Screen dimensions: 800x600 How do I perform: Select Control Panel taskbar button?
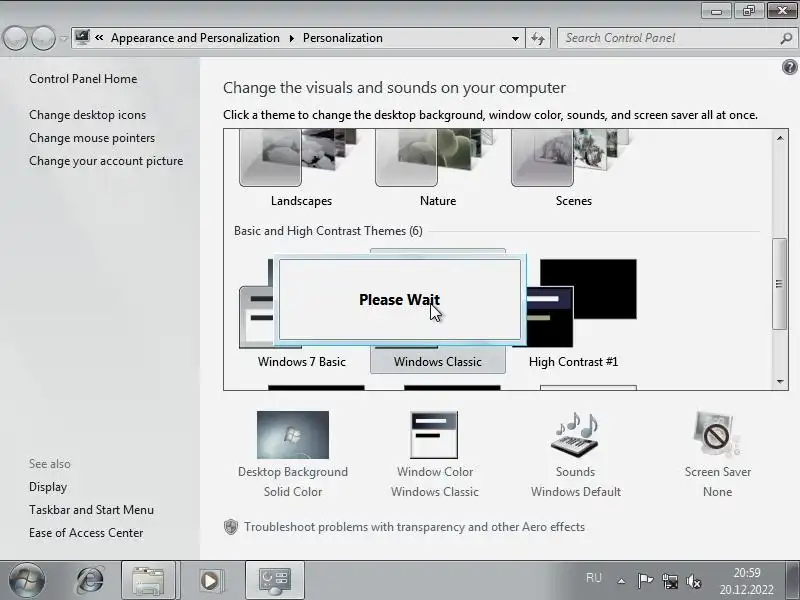coord(274,580)
